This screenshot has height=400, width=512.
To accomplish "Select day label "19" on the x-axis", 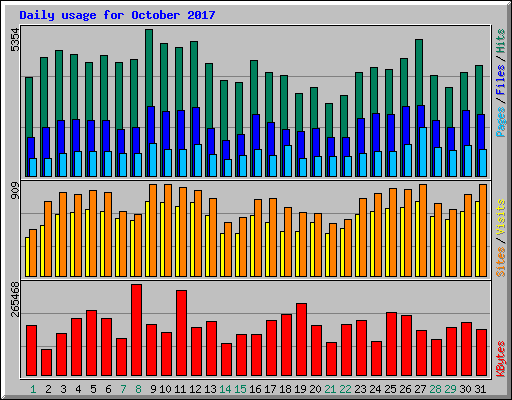I will click(300, 389).
